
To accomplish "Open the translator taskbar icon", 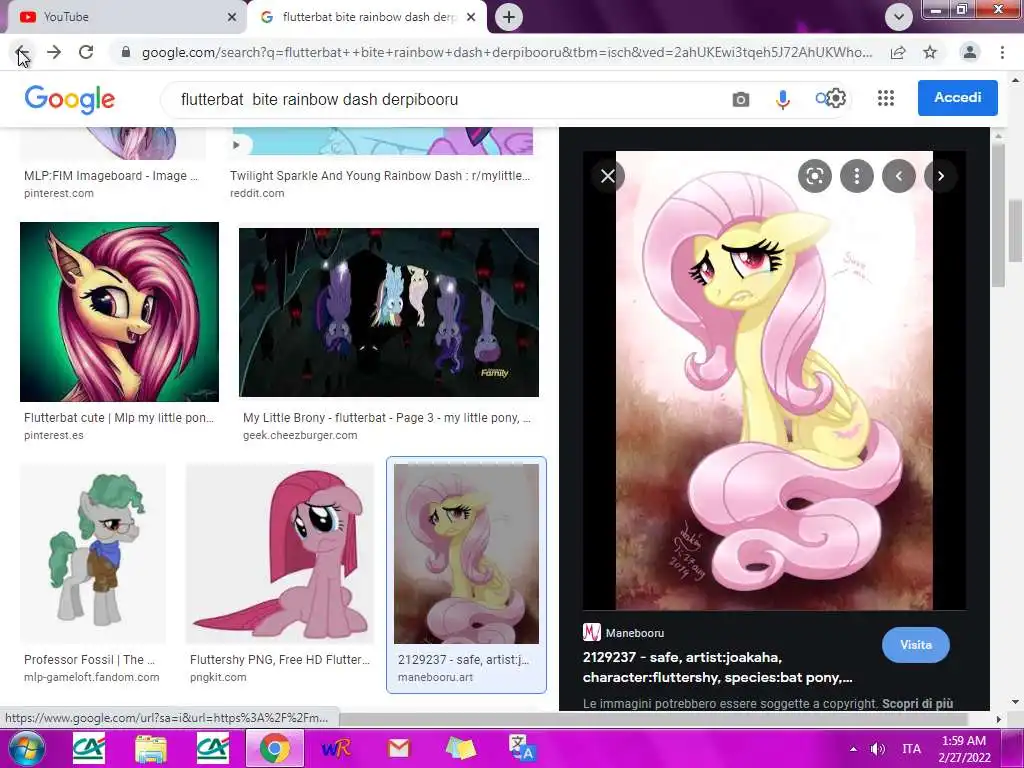I will [522, 749].
